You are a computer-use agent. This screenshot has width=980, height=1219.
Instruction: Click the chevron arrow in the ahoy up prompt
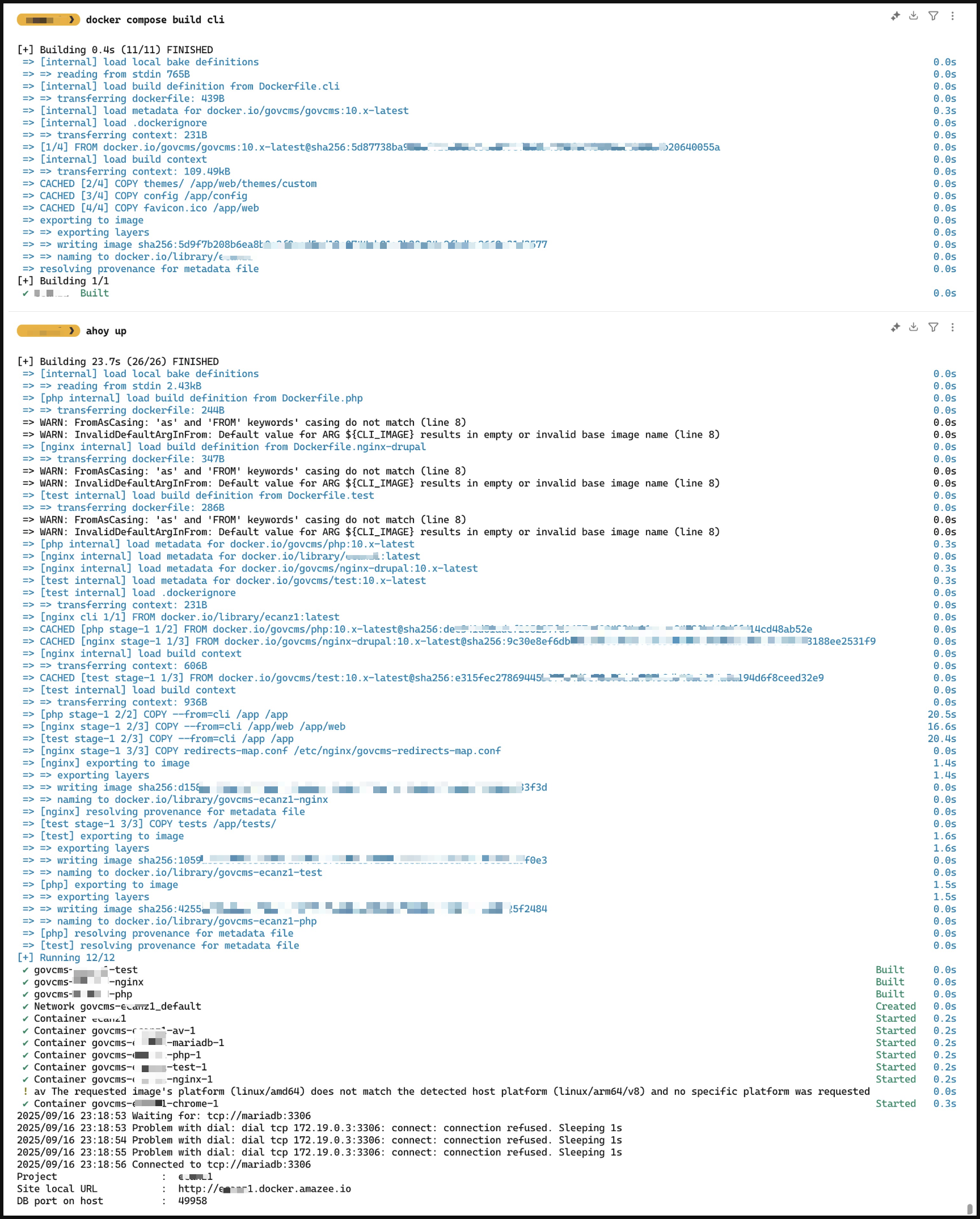[x=71, y=331]
